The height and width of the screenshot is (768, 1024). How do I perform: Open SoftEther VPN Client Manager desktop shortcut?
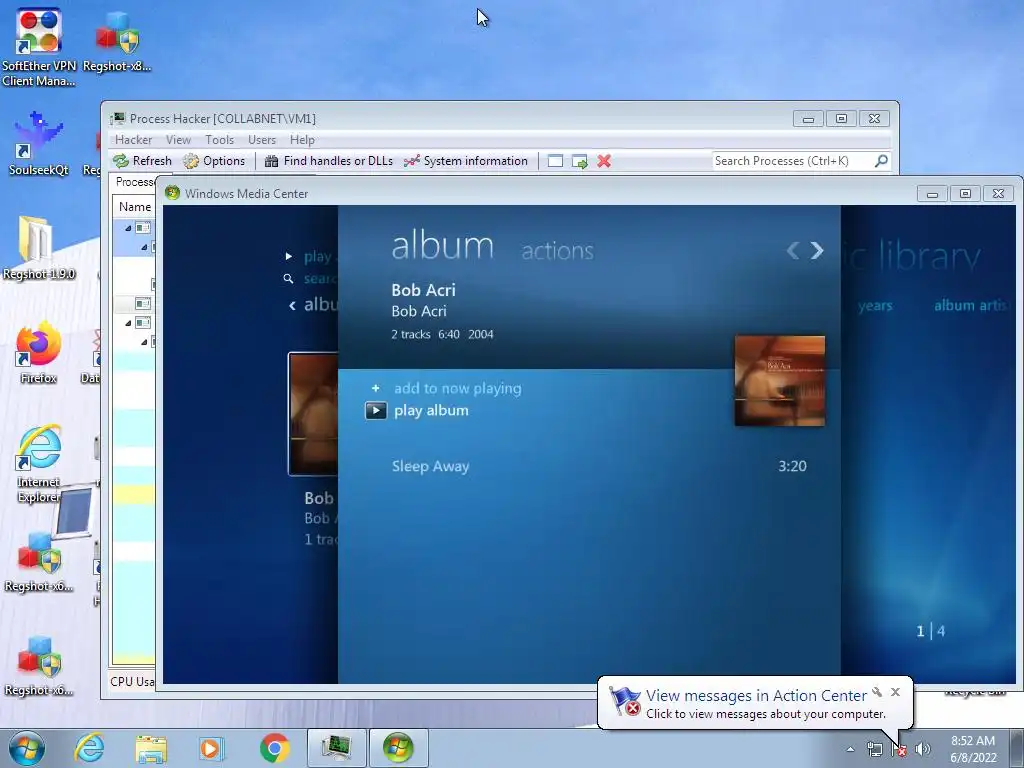pos(39,46)
